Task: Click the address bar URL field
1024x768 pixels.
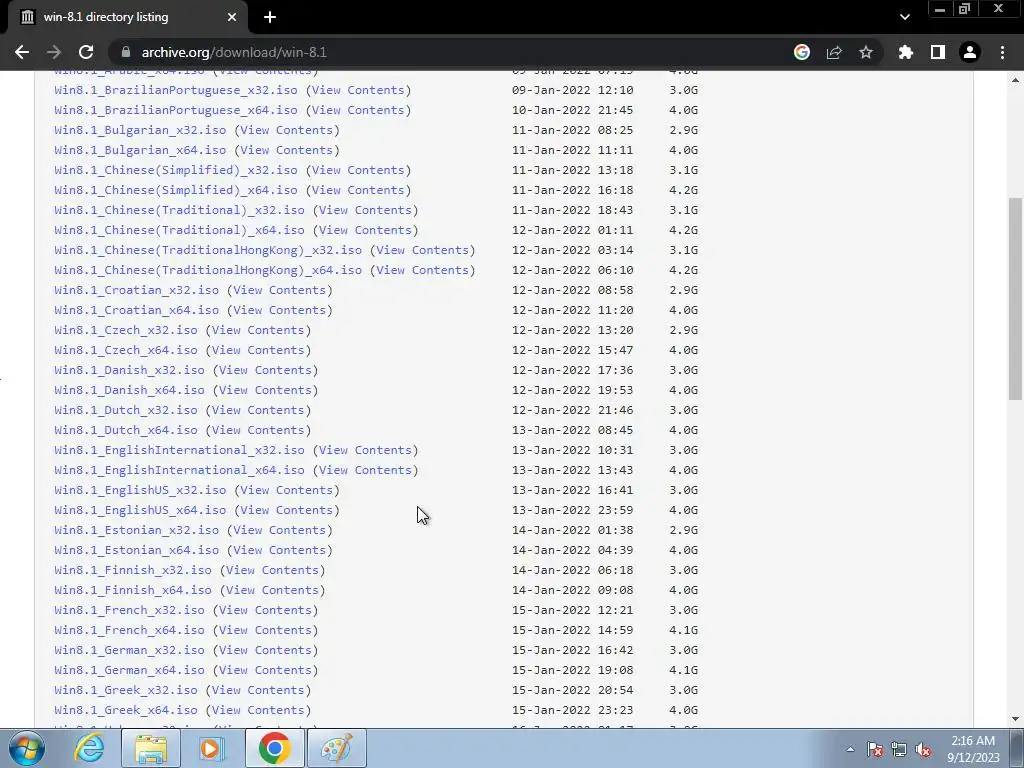Action: pyautogui.click(x=451, y=52)
